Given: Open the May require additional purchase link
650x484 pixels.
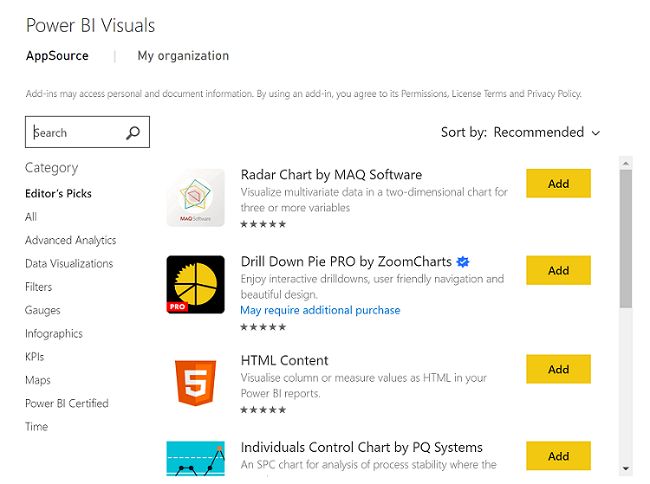Looking at the screenshot, I should click(320, 310).
